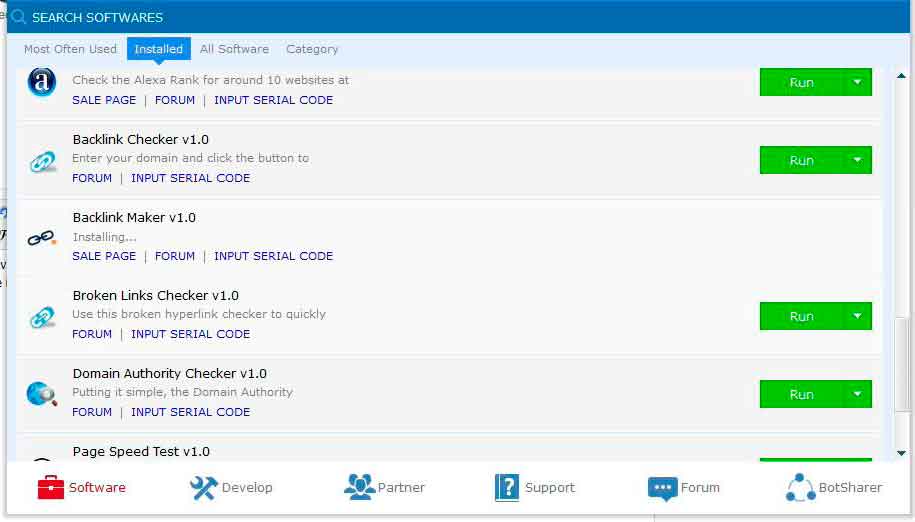Click the Alexa Rank software icon
915x522 pixels.
42,83
